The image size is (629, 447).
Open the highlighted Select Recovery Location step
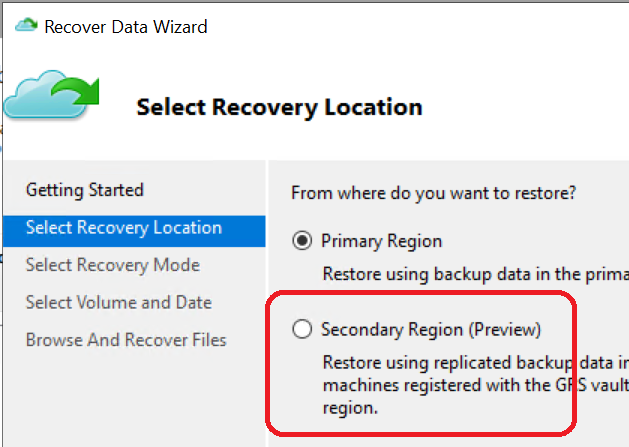[124, 228]
